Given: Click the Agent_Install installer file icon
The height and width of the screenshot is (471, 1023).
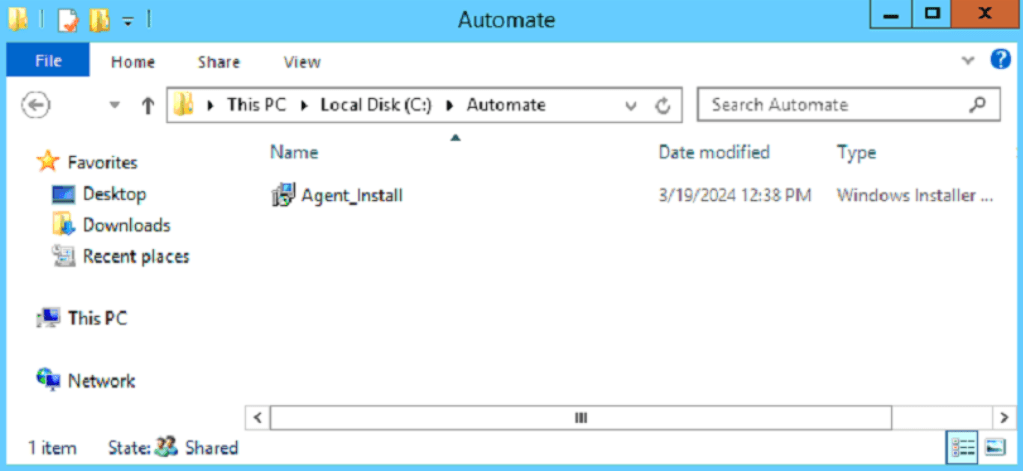Looking at the screenshot, I should 283,195.
